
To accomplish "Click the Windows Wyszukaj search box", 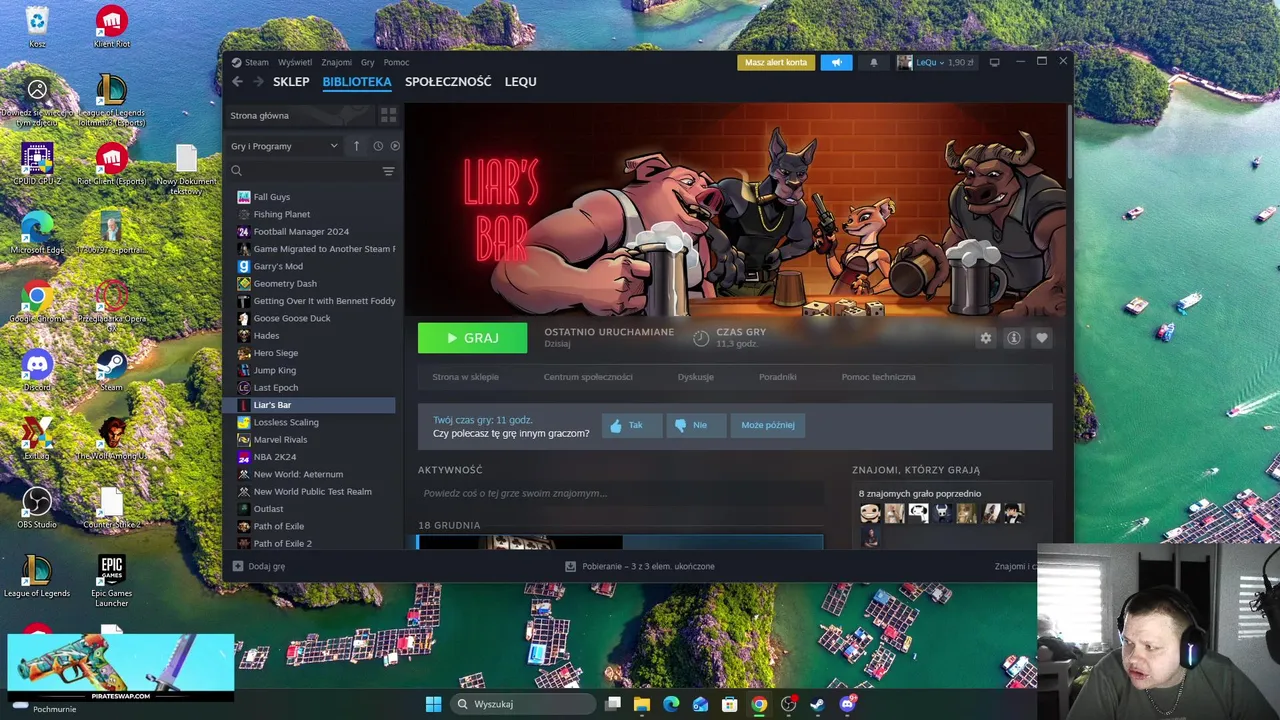I will (x=523, y=704).
